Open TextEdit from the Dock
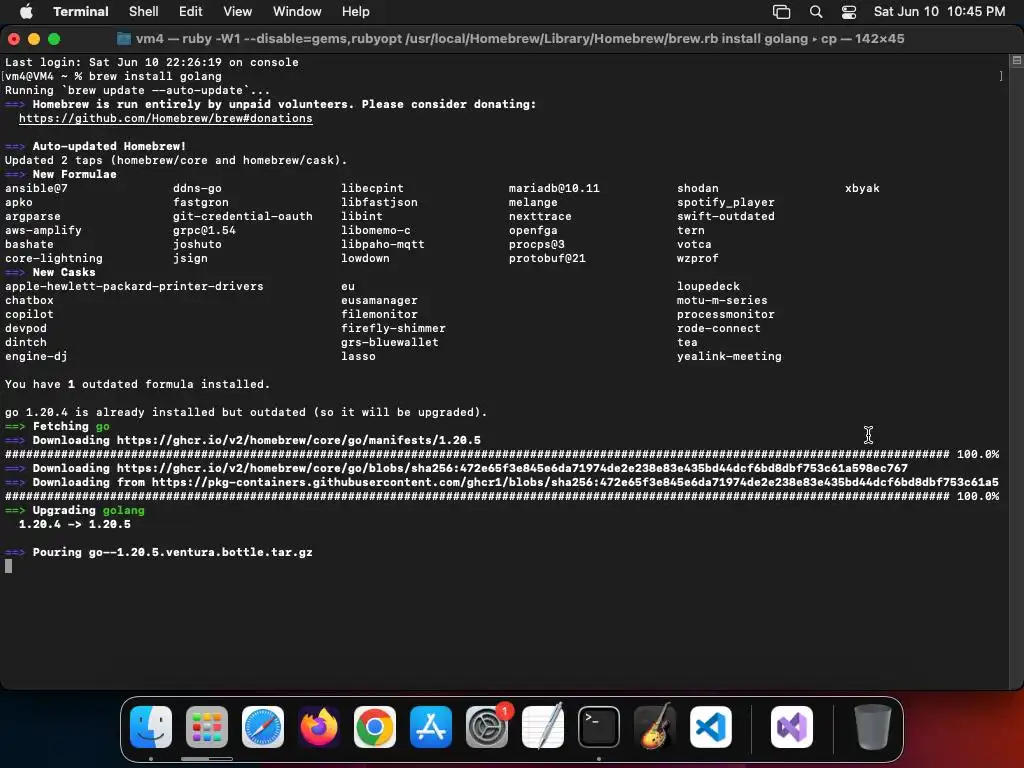This screenshot has height=768, width=1024. pos(543,726)
